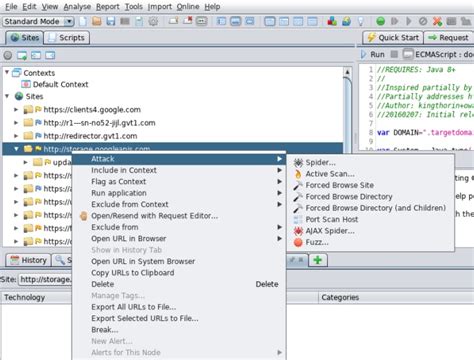The width and height of the screenshot is (474, 360).
Task: Expand the https://clients4.google.com node
Action: pos(16,109)
